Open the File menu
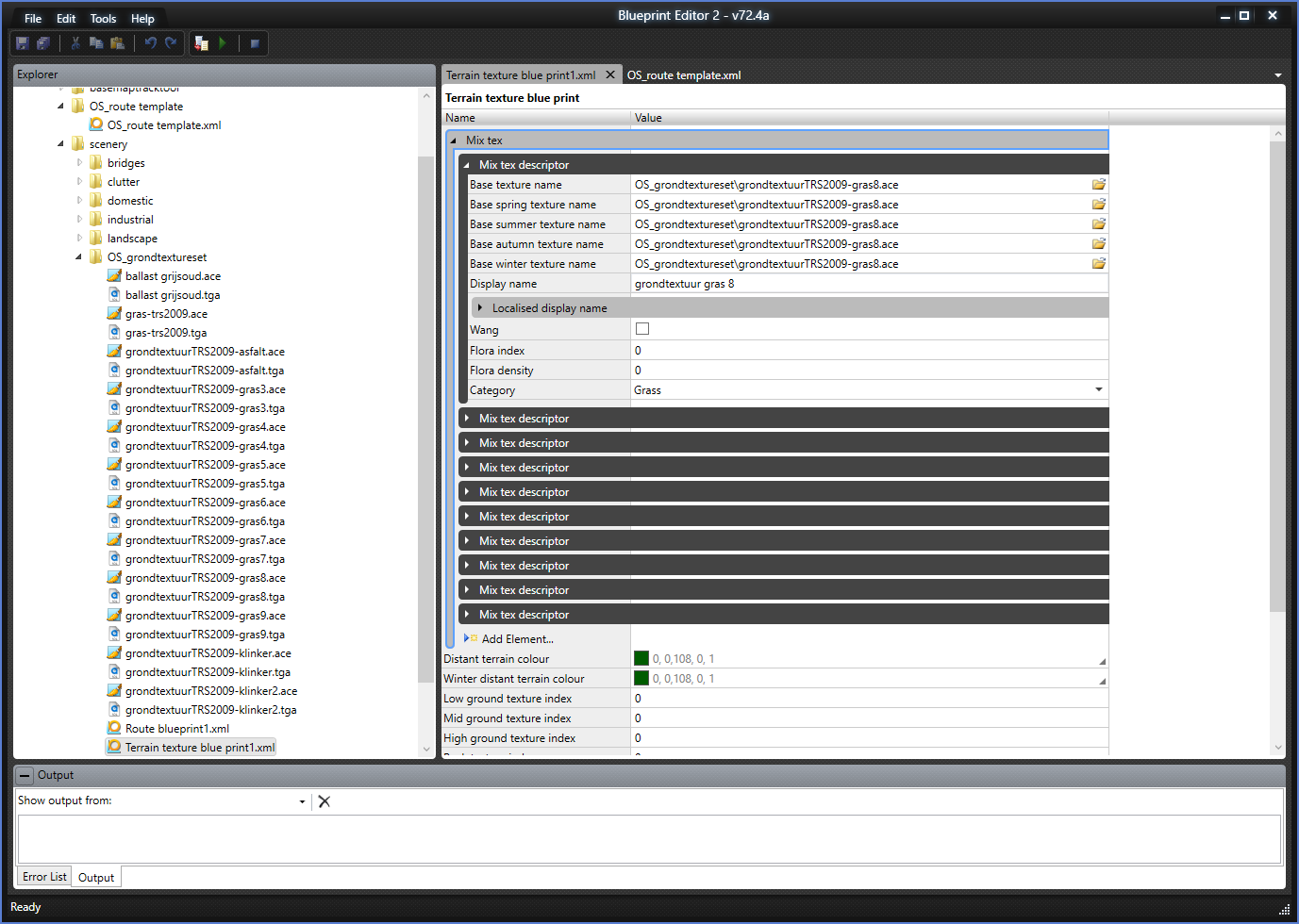The height and width of the screenshot is (924, 1299). click(x=33, y=19)
